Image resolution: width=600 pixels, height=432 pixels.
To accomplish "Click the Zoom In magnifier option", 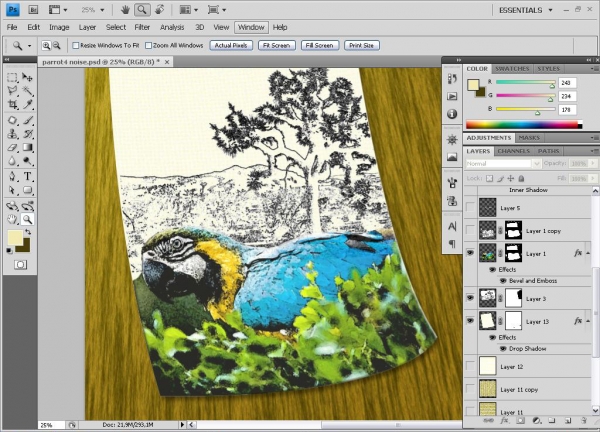I will (x=46, y=46).
